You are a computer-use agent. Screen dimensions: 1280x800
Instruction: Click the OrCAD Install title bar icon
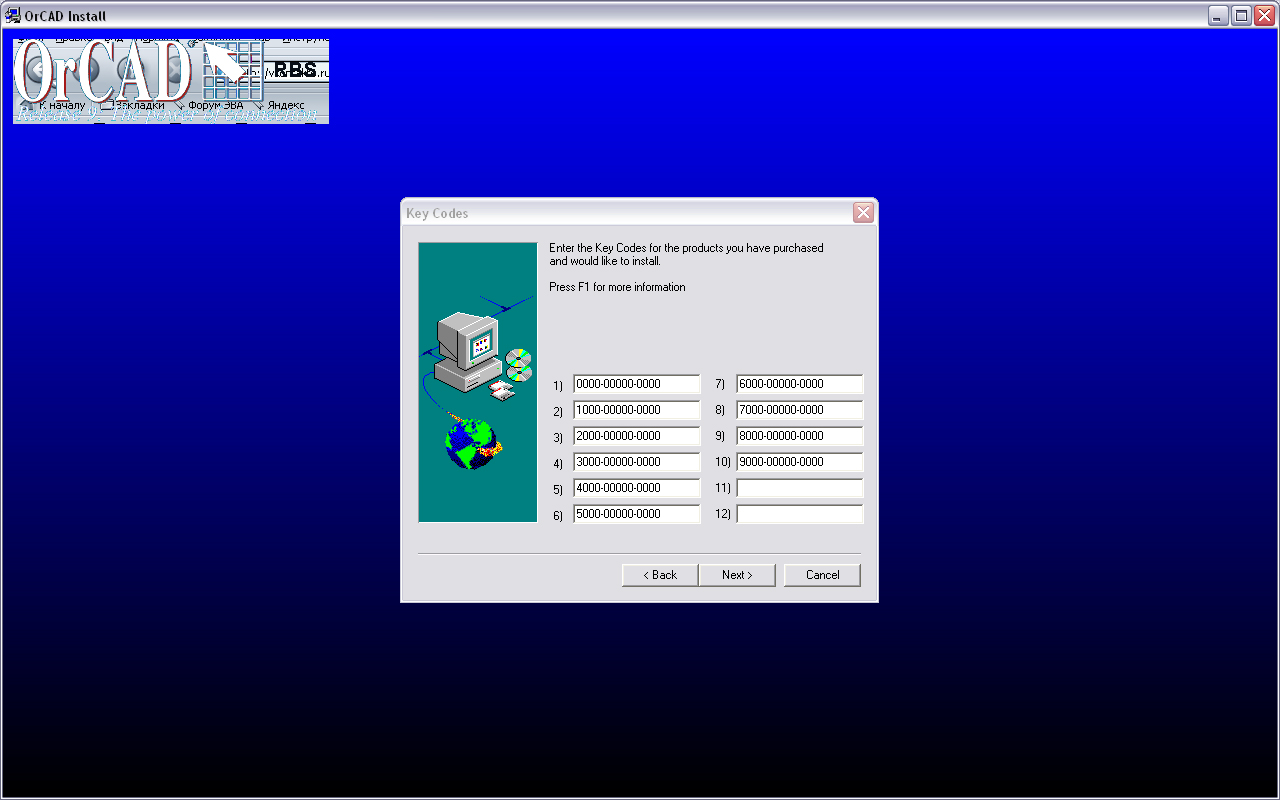[x=13, y=15]
